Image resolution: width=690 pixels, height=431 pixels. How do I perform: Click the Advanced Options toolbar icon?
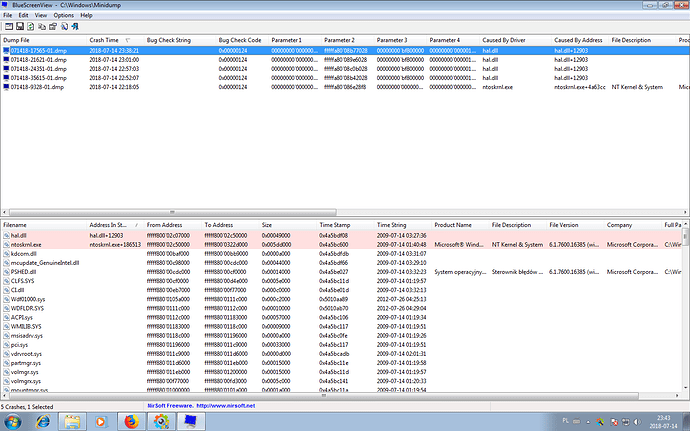[x=8, y=27]
